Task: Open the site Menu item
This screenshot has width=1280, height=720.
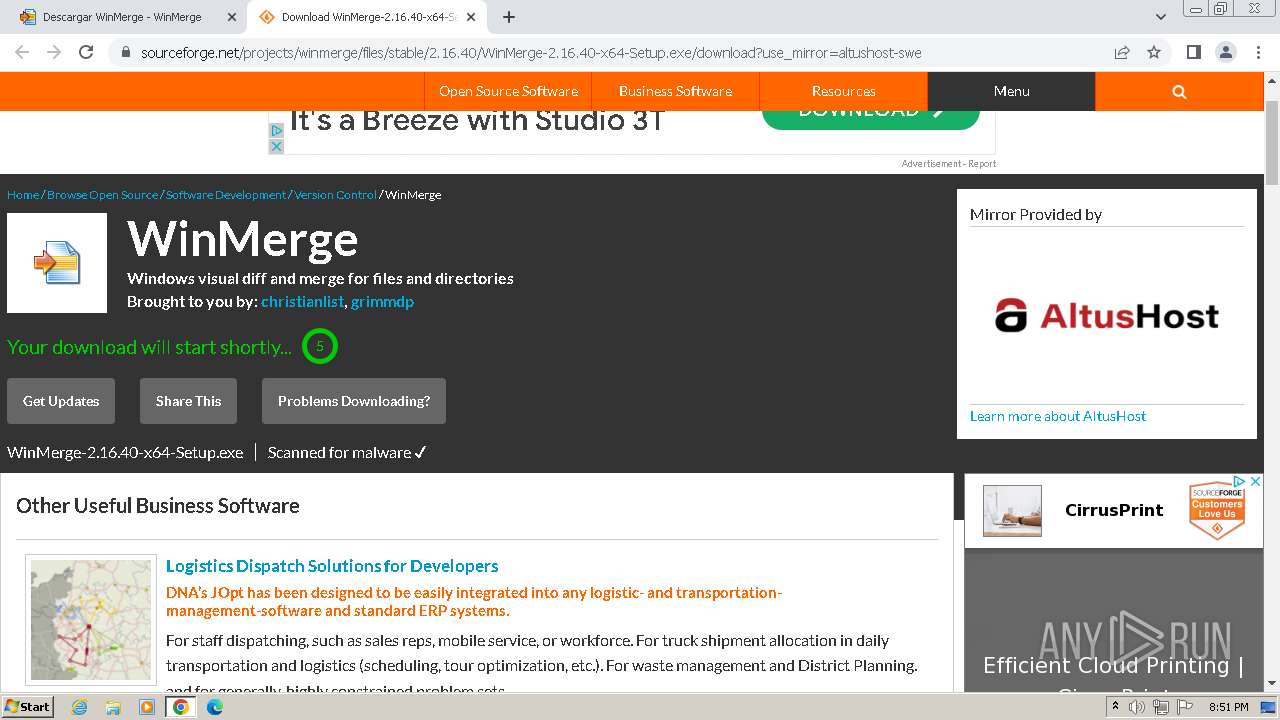Action: 1011,91
